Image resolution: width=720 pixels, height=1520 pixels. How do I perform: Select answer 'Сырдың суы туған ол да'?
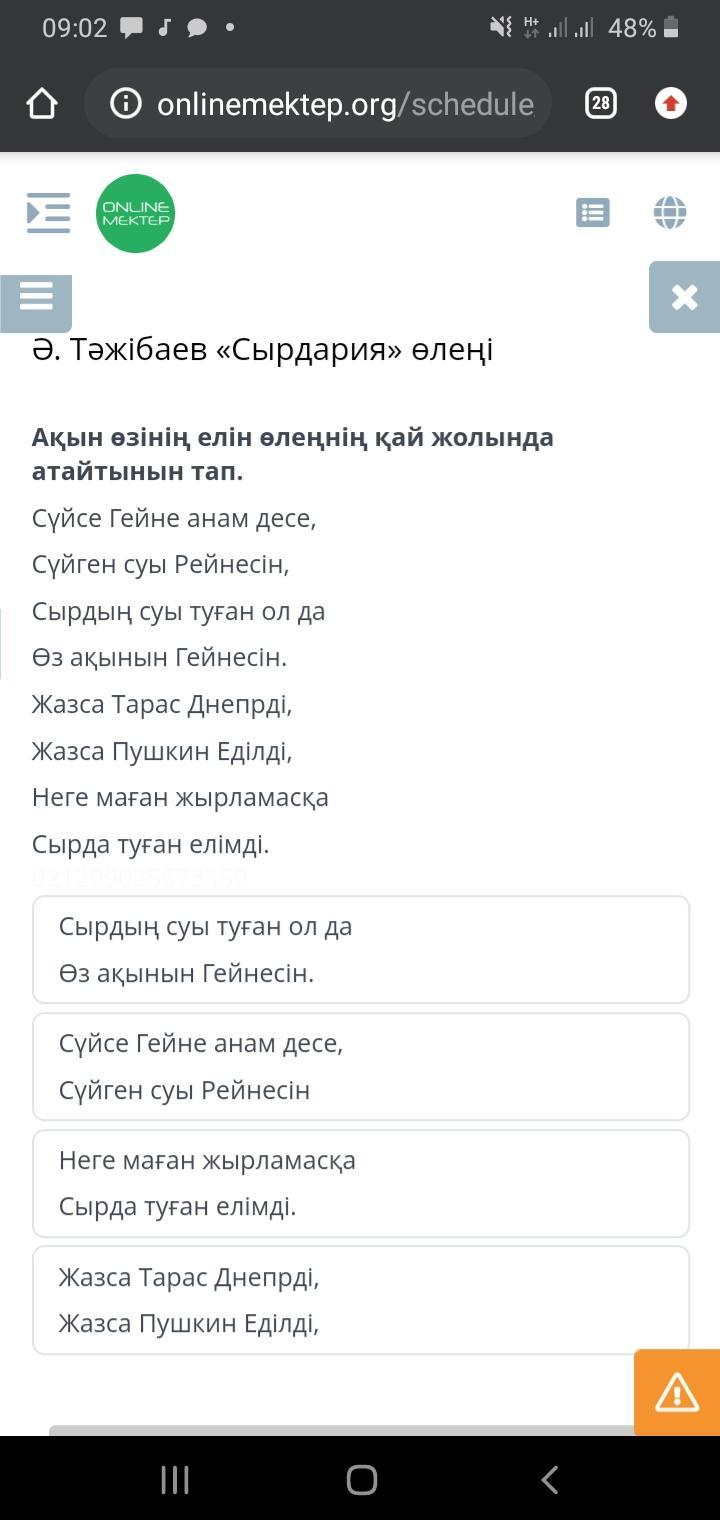361,950
